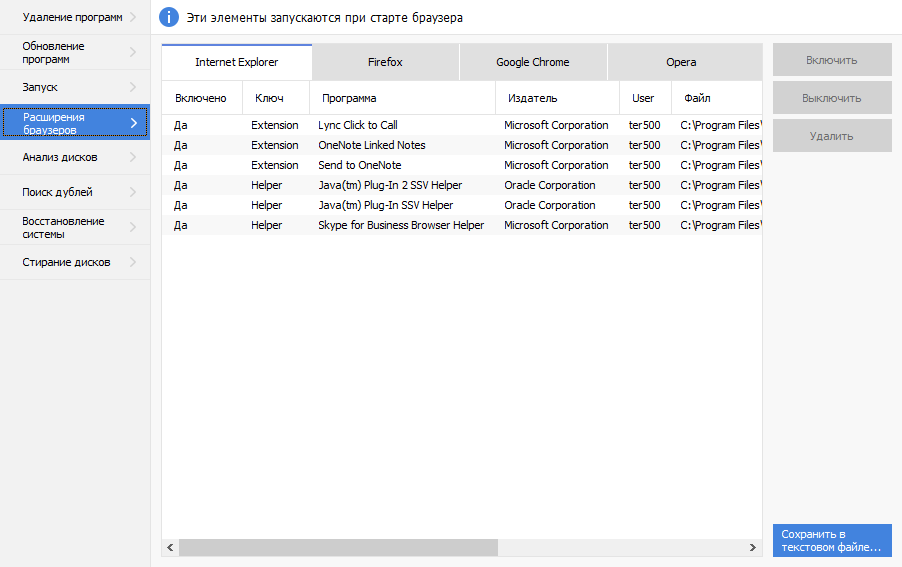
Task: Switch to the Google Chrome tab
Action: coord(533,62)
